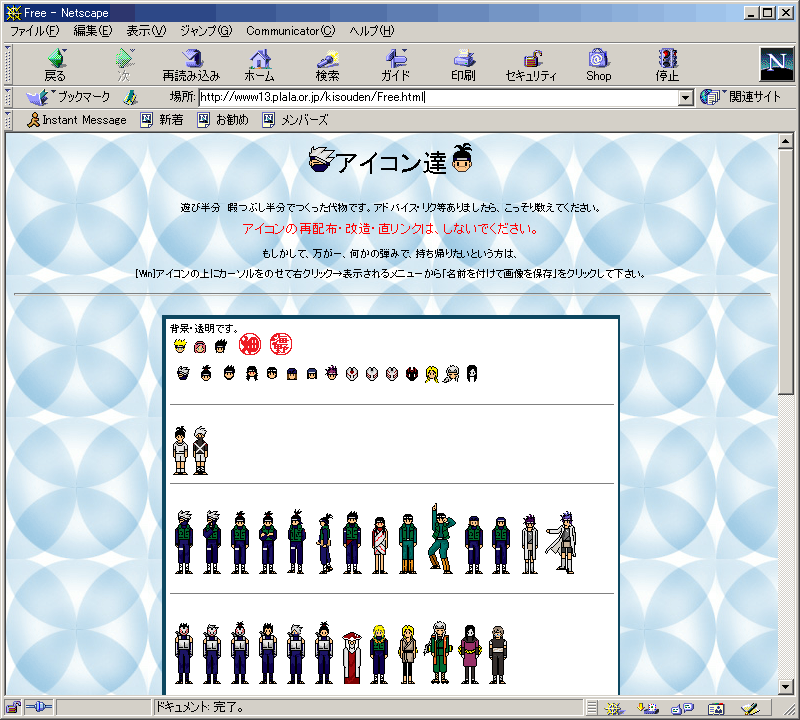Click the 背景・透明です。 caption text
This screenshot has width=800, height=720.
click(203, 328)
